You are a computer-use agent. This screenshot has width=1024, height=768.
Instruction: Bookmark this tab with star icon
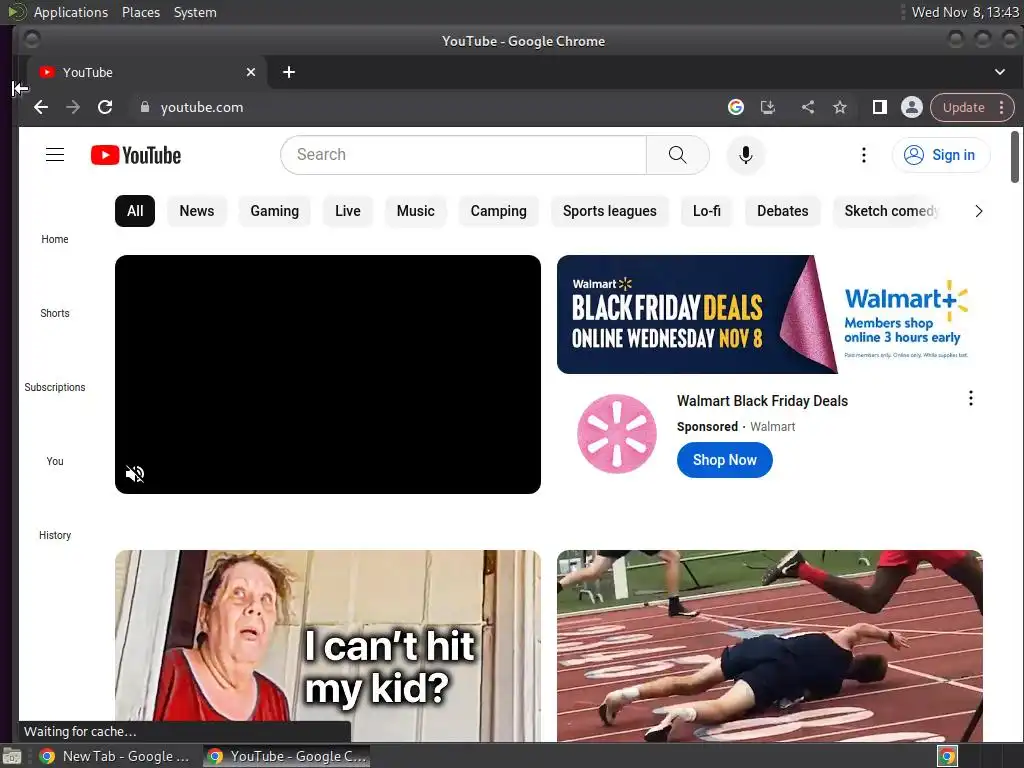coord(840,107)
